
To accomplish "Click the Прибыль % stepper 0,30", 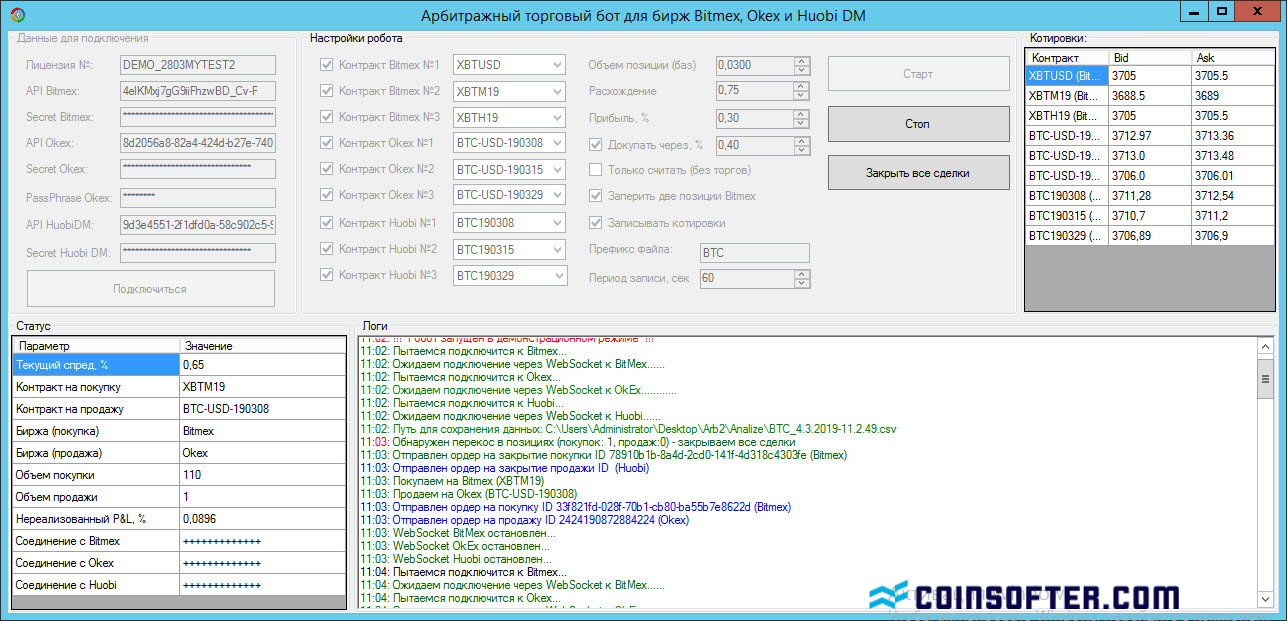I will pos(762,118).
